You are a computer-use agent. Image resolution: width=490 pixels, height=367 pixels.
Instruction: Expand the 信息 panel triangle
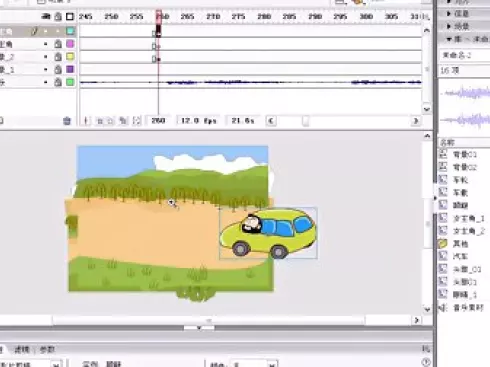(x=449, y=14)
